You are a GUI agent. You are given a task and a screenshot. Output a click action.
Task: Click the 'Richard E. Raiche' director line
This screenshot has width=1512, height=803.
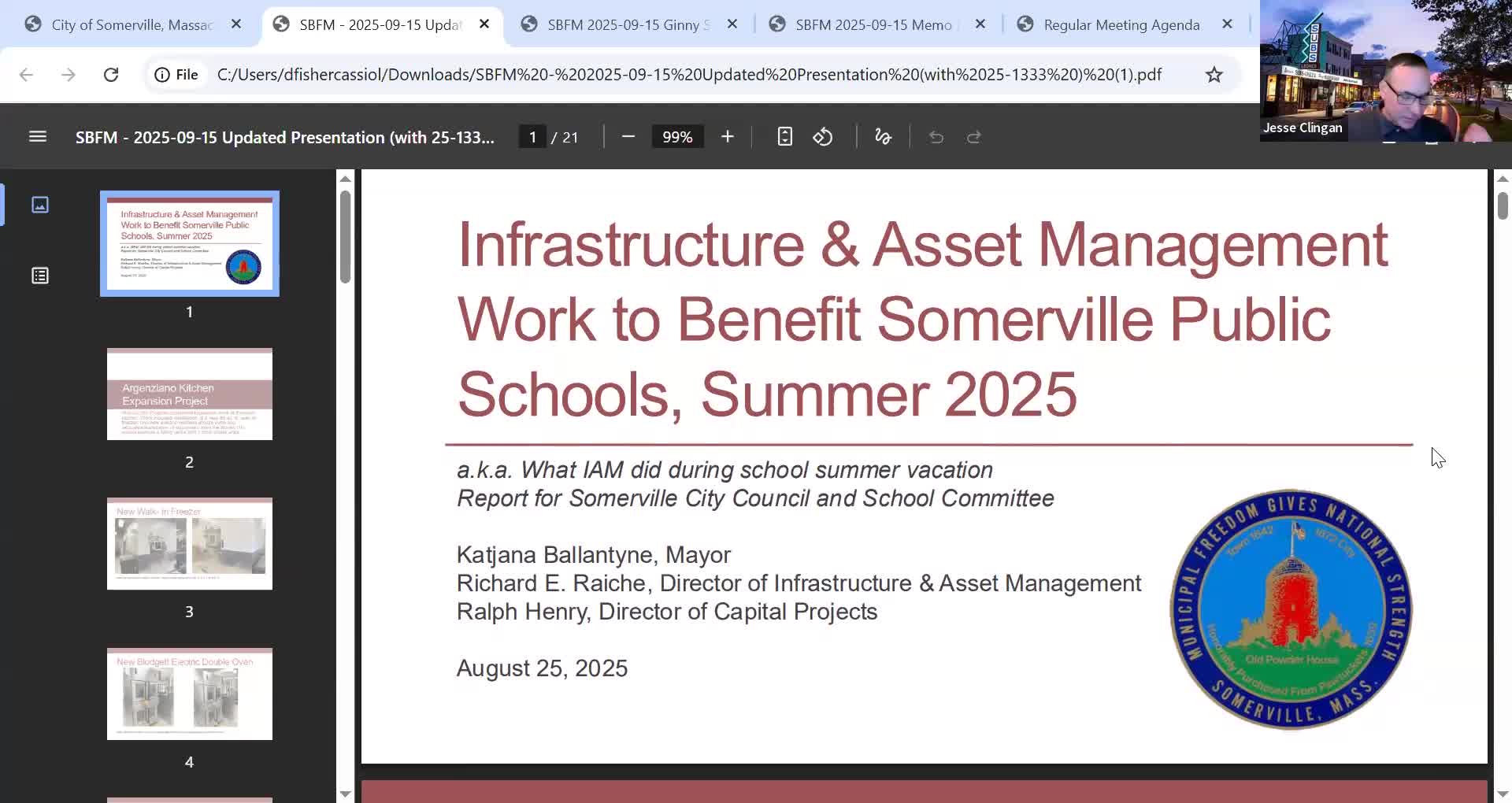click(799, 583)
